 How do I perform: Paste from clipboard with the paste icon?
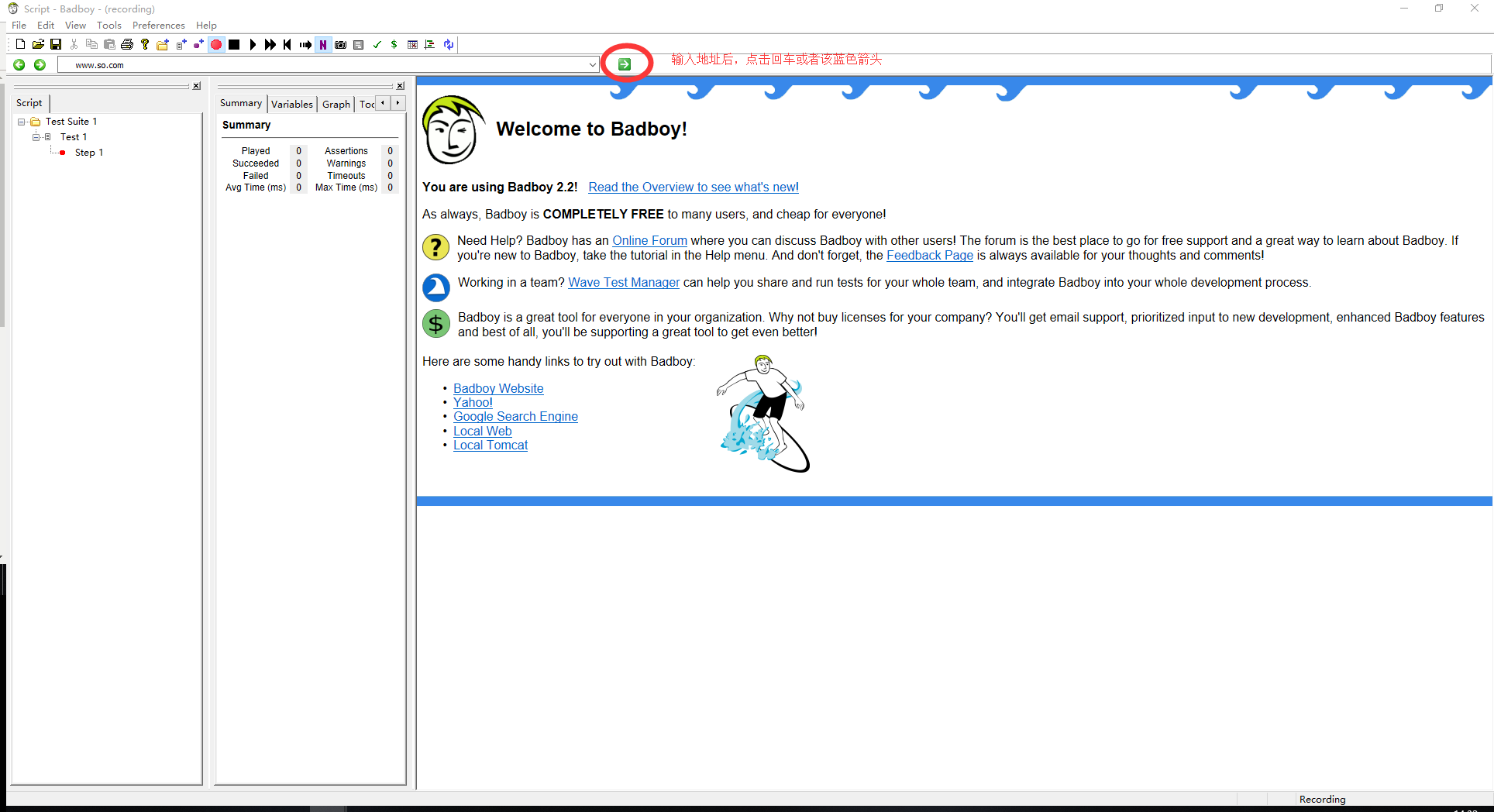click(x=109, y=44)
